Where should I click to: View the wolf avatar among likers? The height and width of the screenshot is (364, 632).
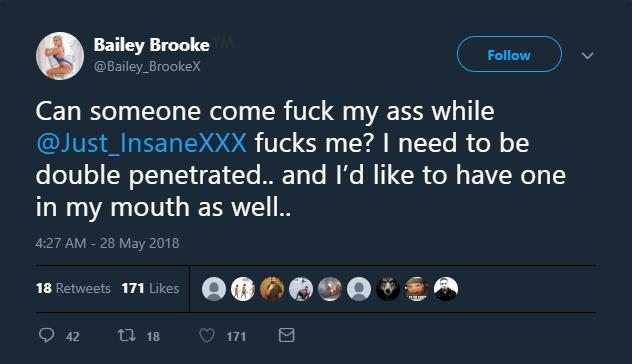(x=388, y=289)
